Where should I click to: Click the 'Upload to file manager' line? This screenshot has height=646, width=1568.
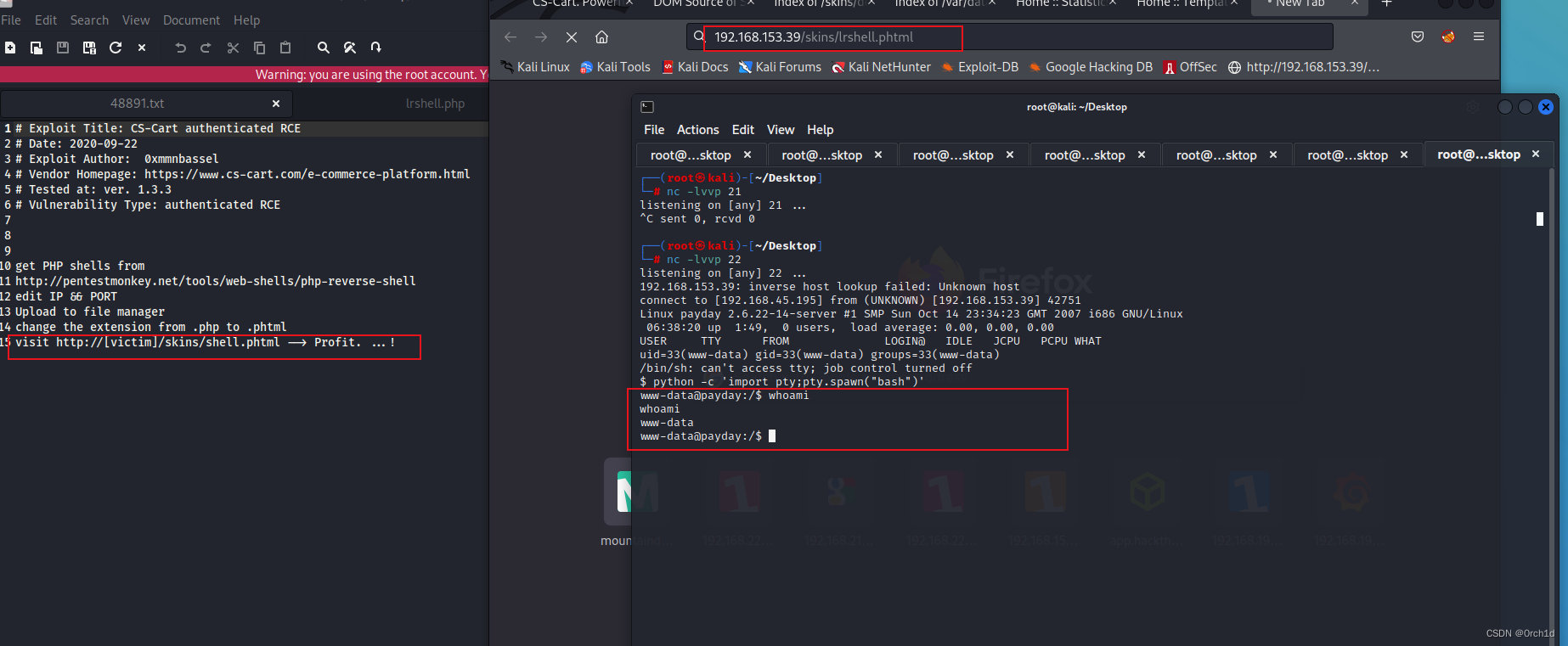click(90, 312)
